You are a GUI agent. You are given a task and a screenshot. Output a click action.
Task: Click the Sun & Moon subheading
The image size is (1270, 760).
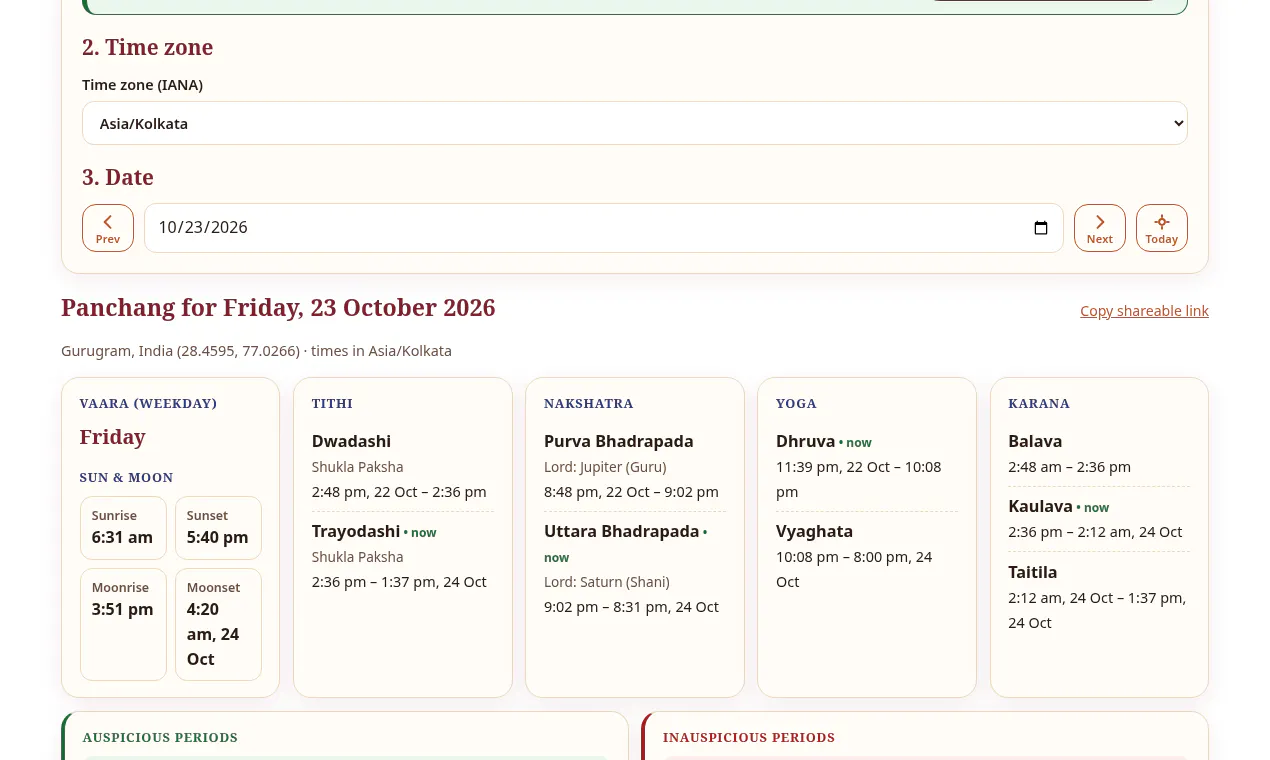(x=127, y=478)
